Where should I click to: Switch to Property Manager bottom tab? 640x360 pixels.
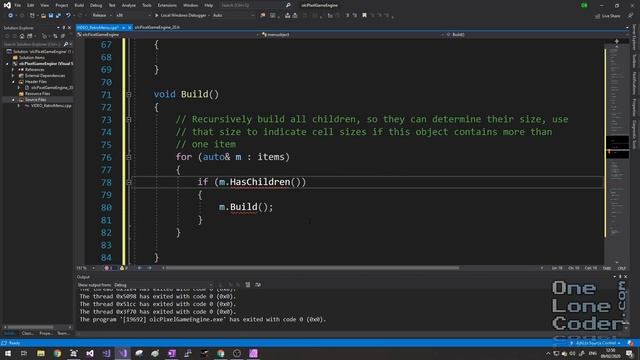click(x=45, y=333)
